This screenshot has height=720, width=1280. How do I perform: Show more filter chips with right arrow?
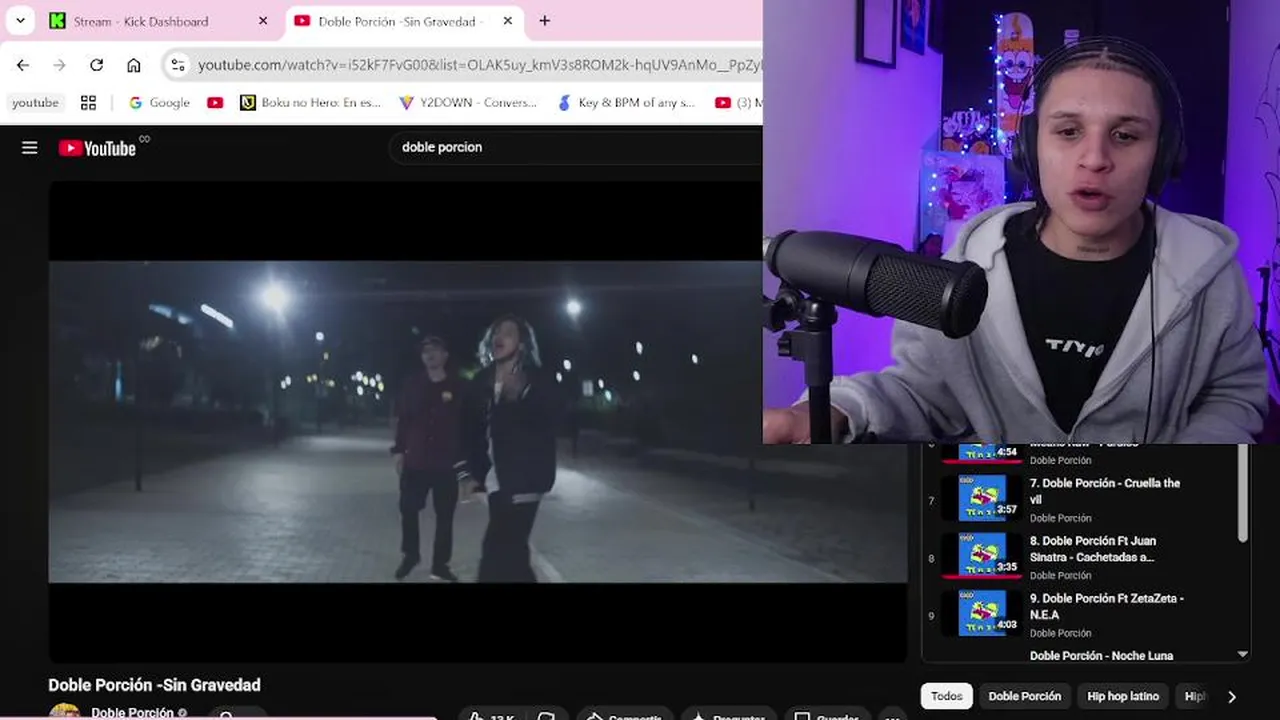coord(1232,697)
